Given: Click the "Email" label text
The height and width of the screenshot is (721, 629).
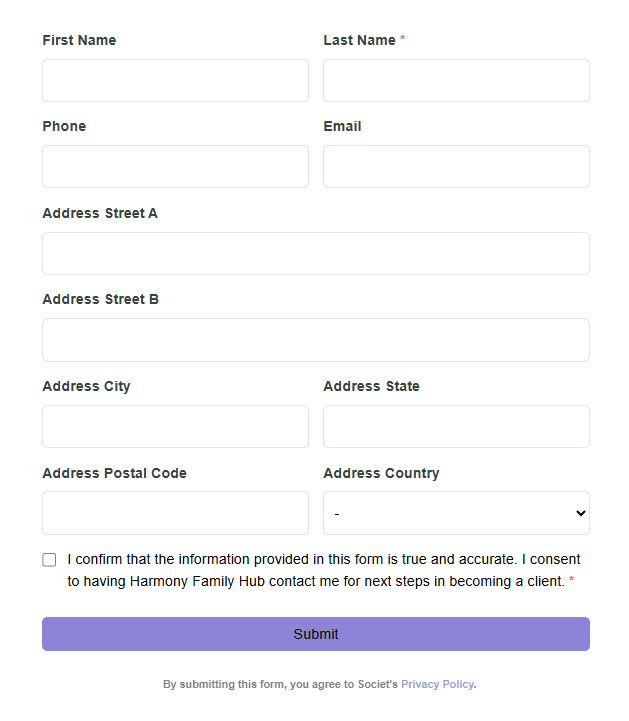Looking at the screenshot, I should point(342,126).
